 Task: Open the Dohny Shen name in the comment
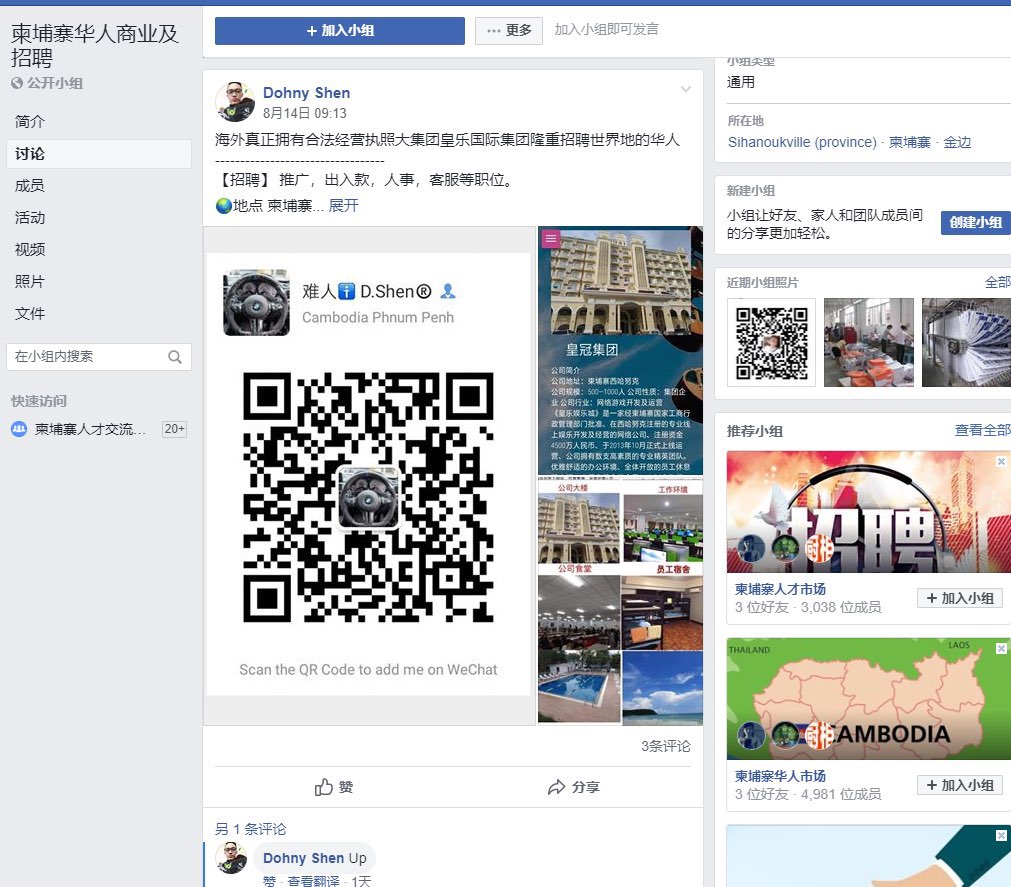pos(303,858)
